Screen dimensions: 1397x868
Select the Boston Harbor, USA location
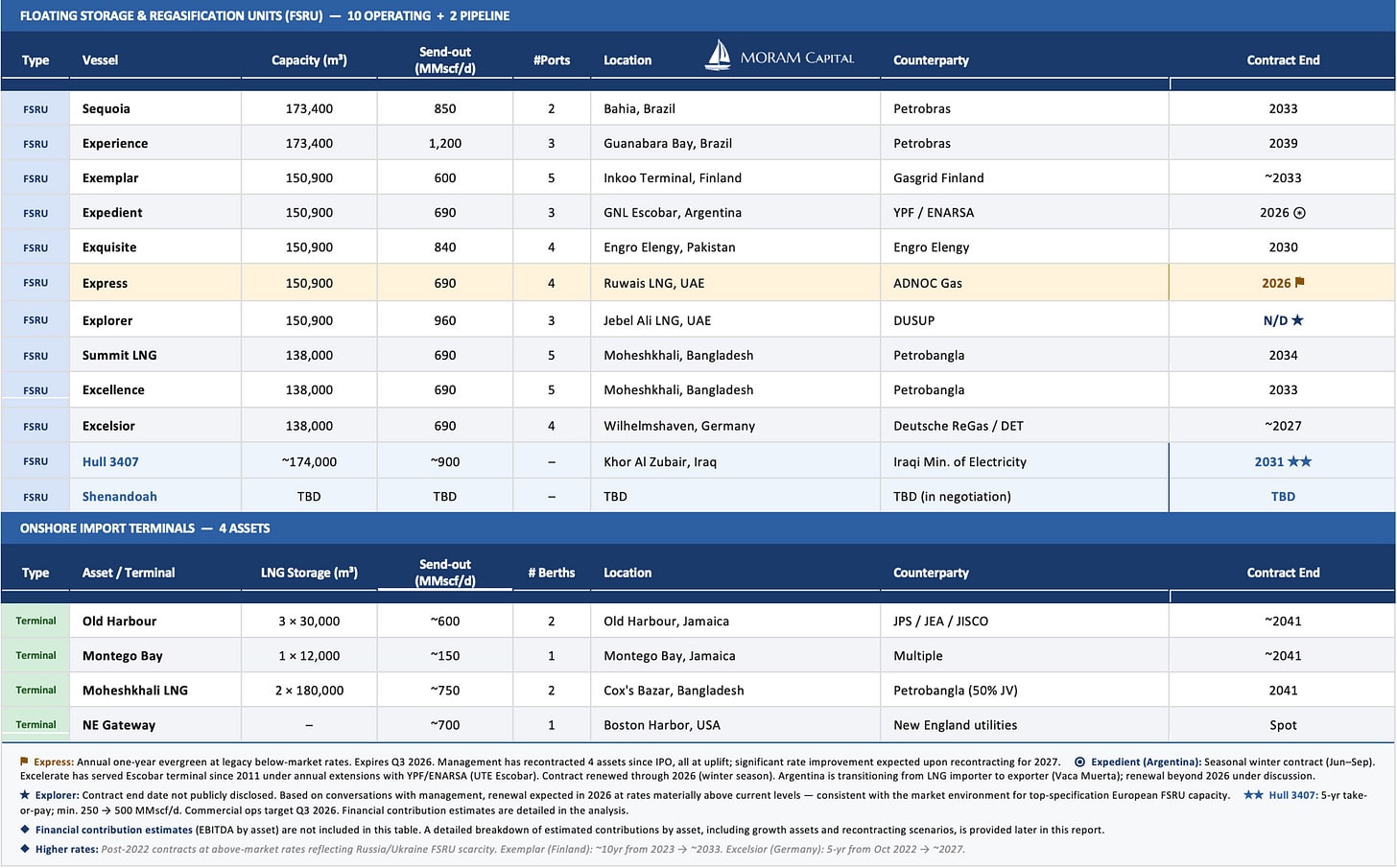click(x=662, y=725)
